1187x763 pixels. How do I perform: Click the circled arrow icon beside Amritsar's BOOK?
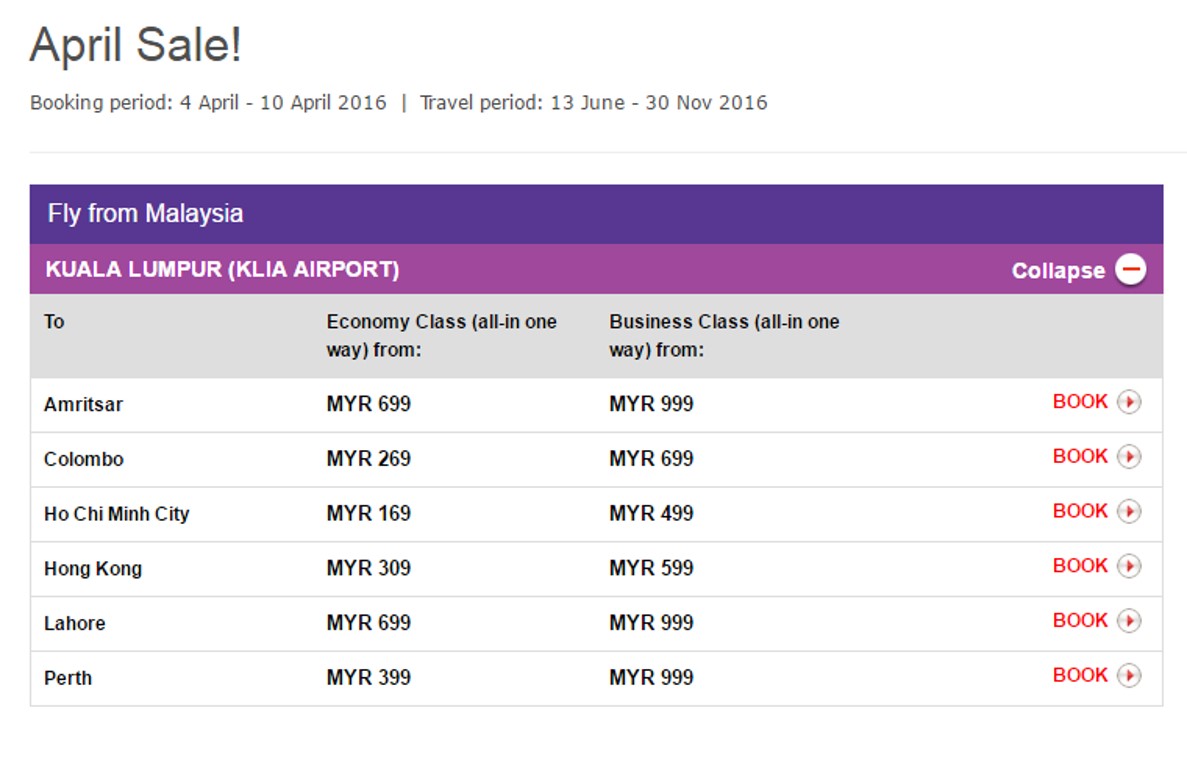[1129, 401]
